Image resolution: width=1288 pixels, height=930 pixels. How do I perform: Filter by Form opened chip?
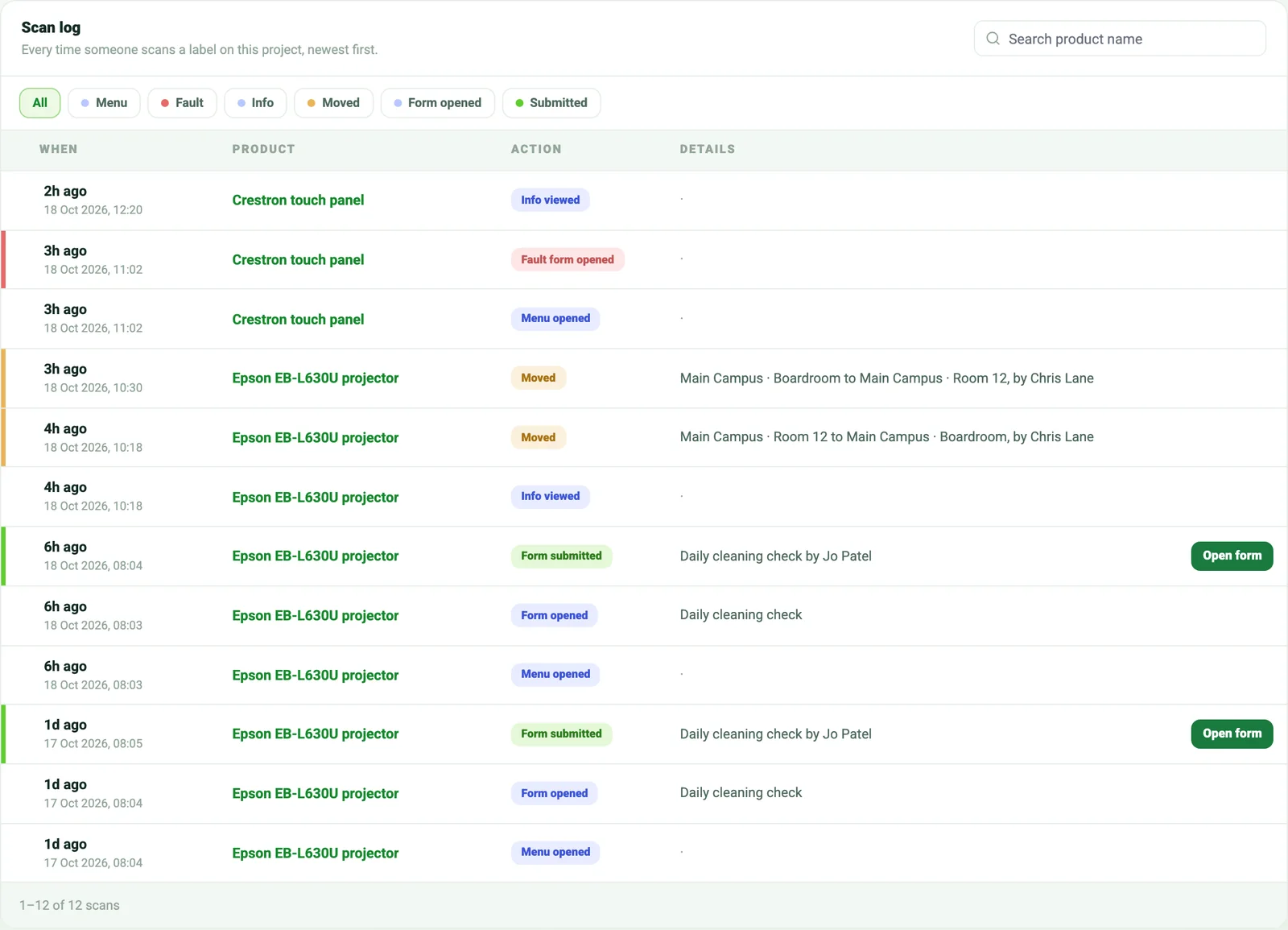point(437,103)
